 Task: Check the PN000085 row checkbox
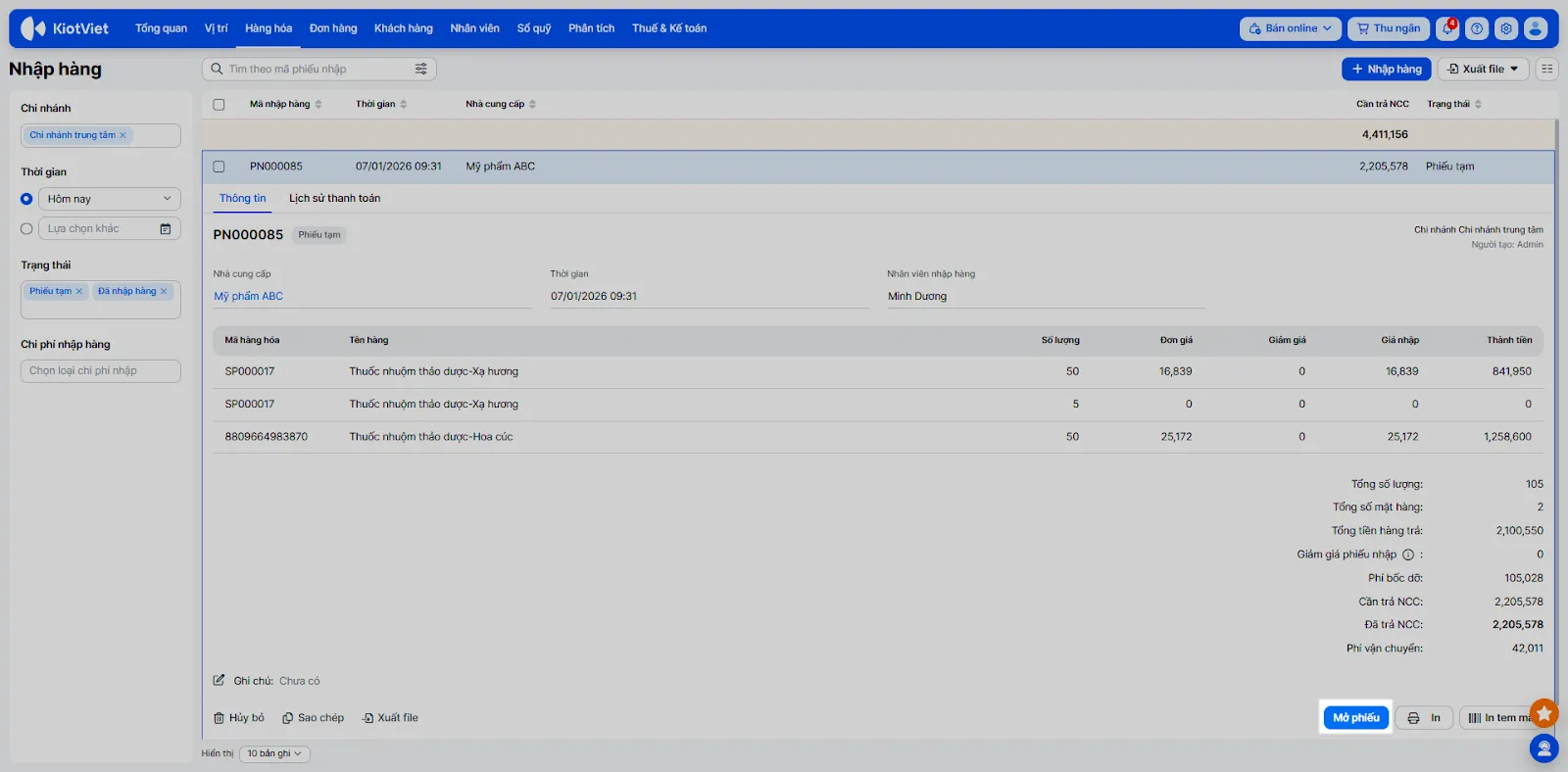tap(219, 167)
